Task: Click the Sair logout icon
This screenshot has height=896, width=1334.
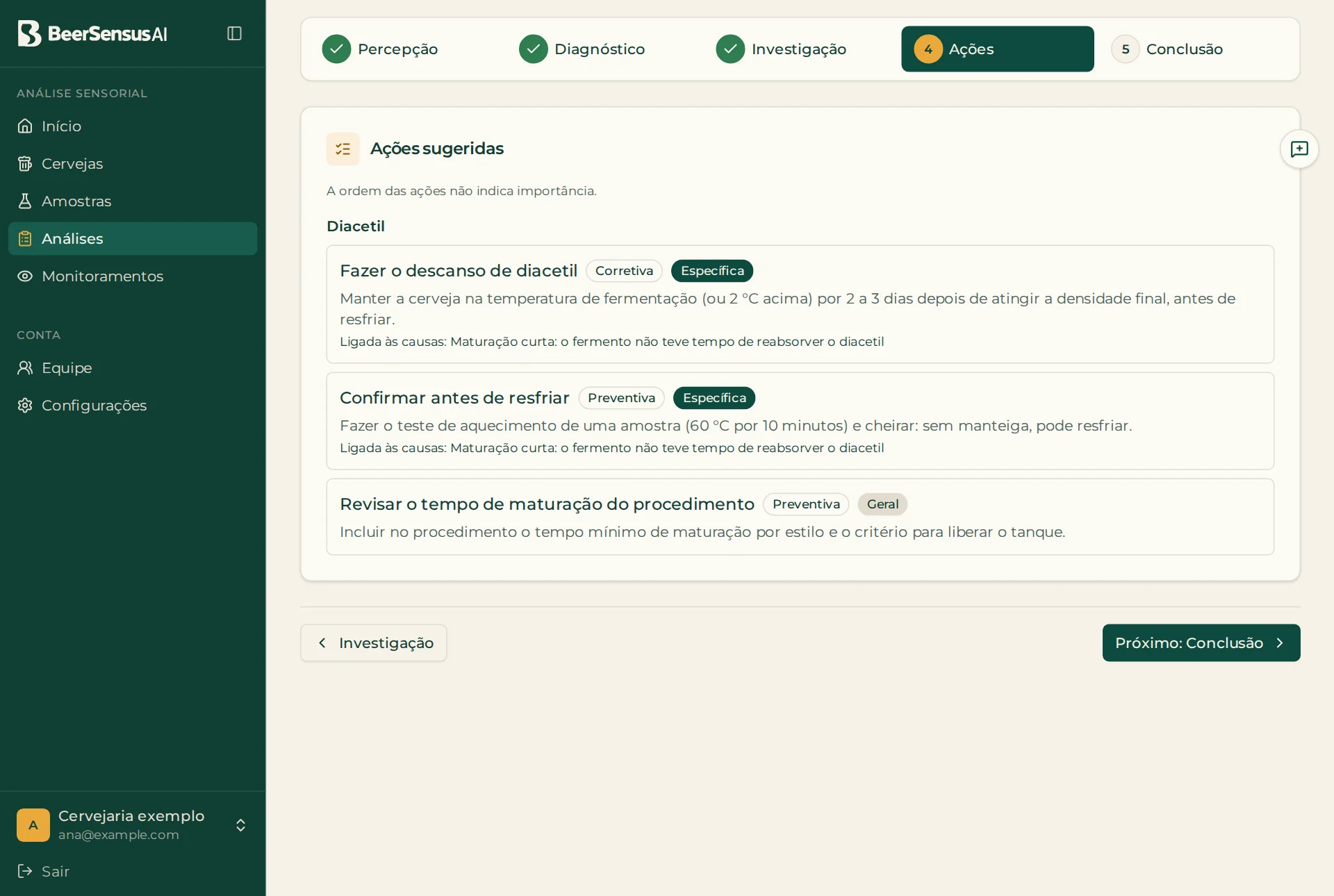Action: 25,871
